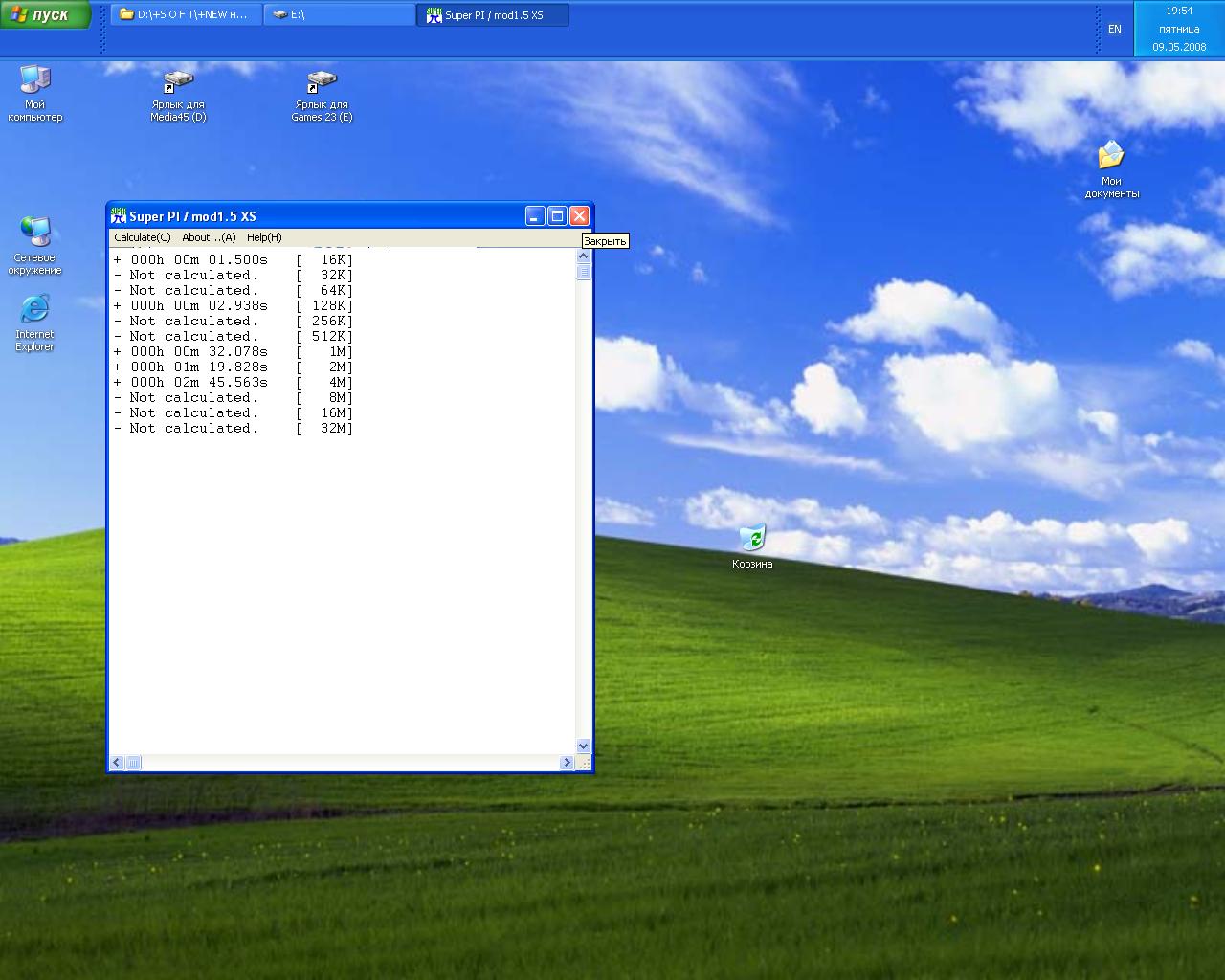Switch to the E:\ taskbar button
This screenshot has width=1225, height=980.
coord(340,15)
